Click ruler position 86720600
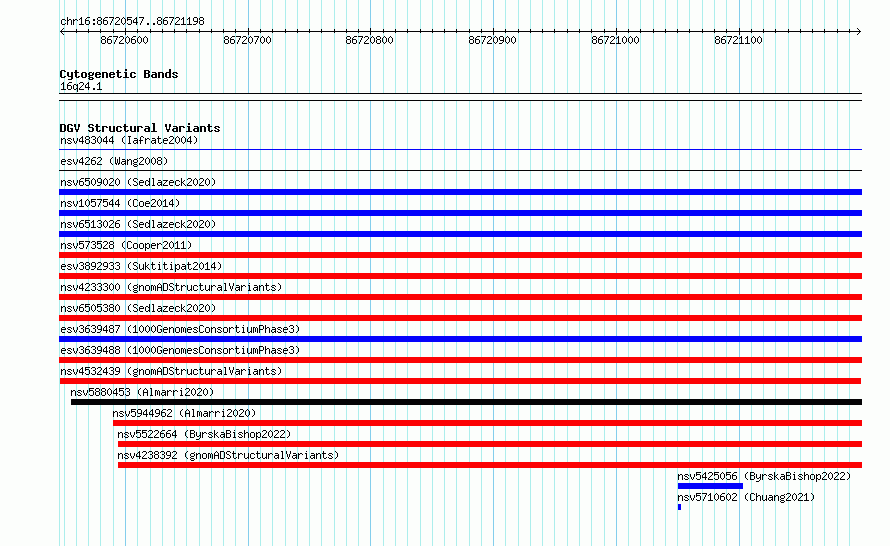 (124, 40)
